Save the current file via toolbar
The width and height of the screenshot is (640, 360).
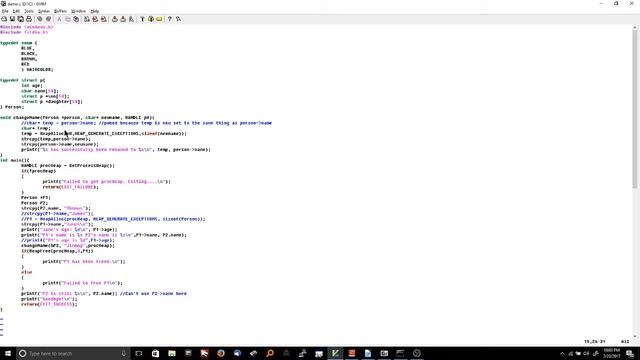click(12, 19)
